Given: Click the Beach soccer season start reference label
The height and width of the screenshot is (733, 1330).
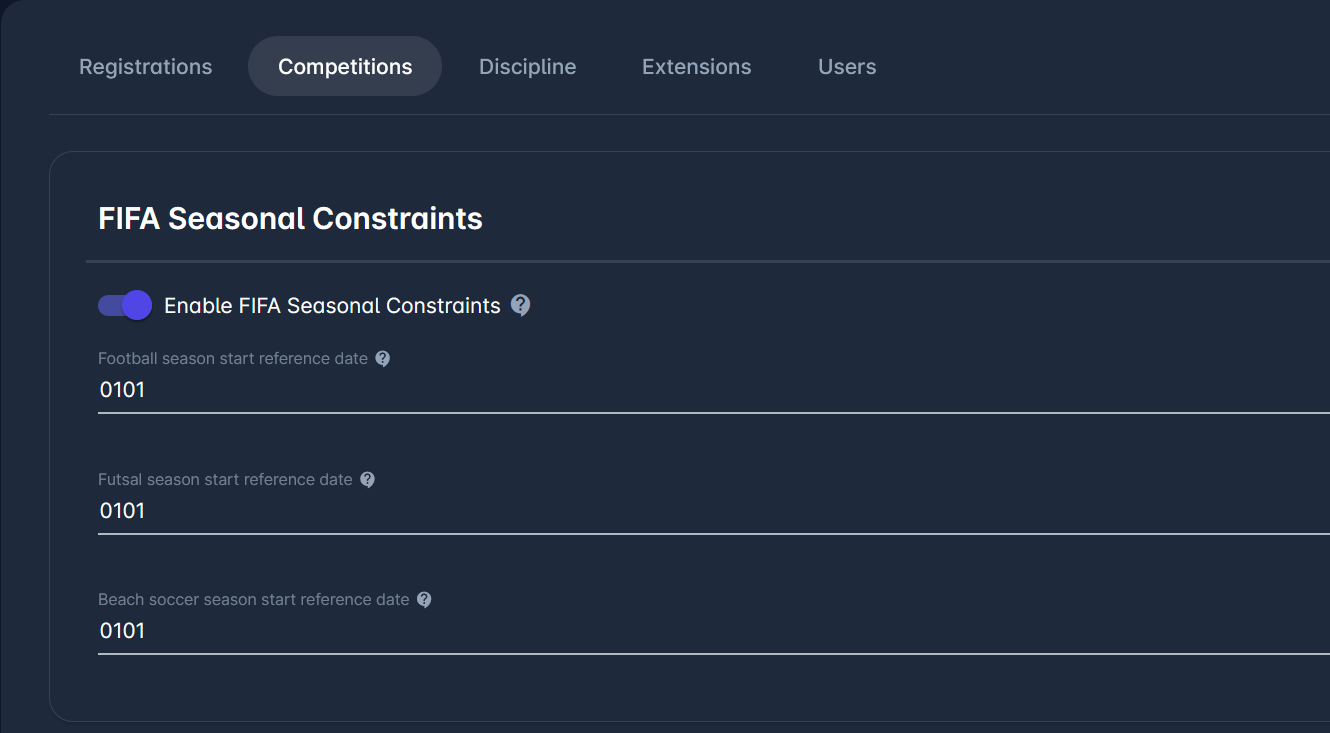Looking at the screenshot, I should pyautogui.click(x=253, y=599).
